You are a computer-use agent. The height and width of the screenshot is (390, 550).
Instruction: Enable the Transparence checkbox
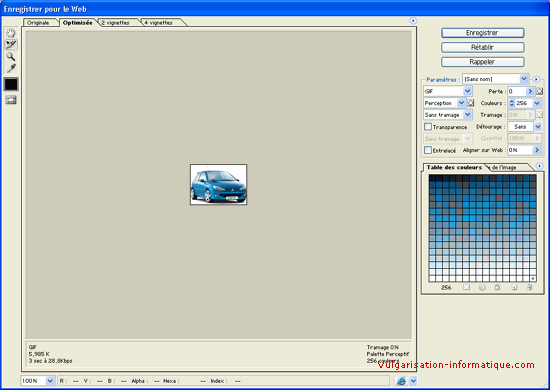tap(428, 127)
